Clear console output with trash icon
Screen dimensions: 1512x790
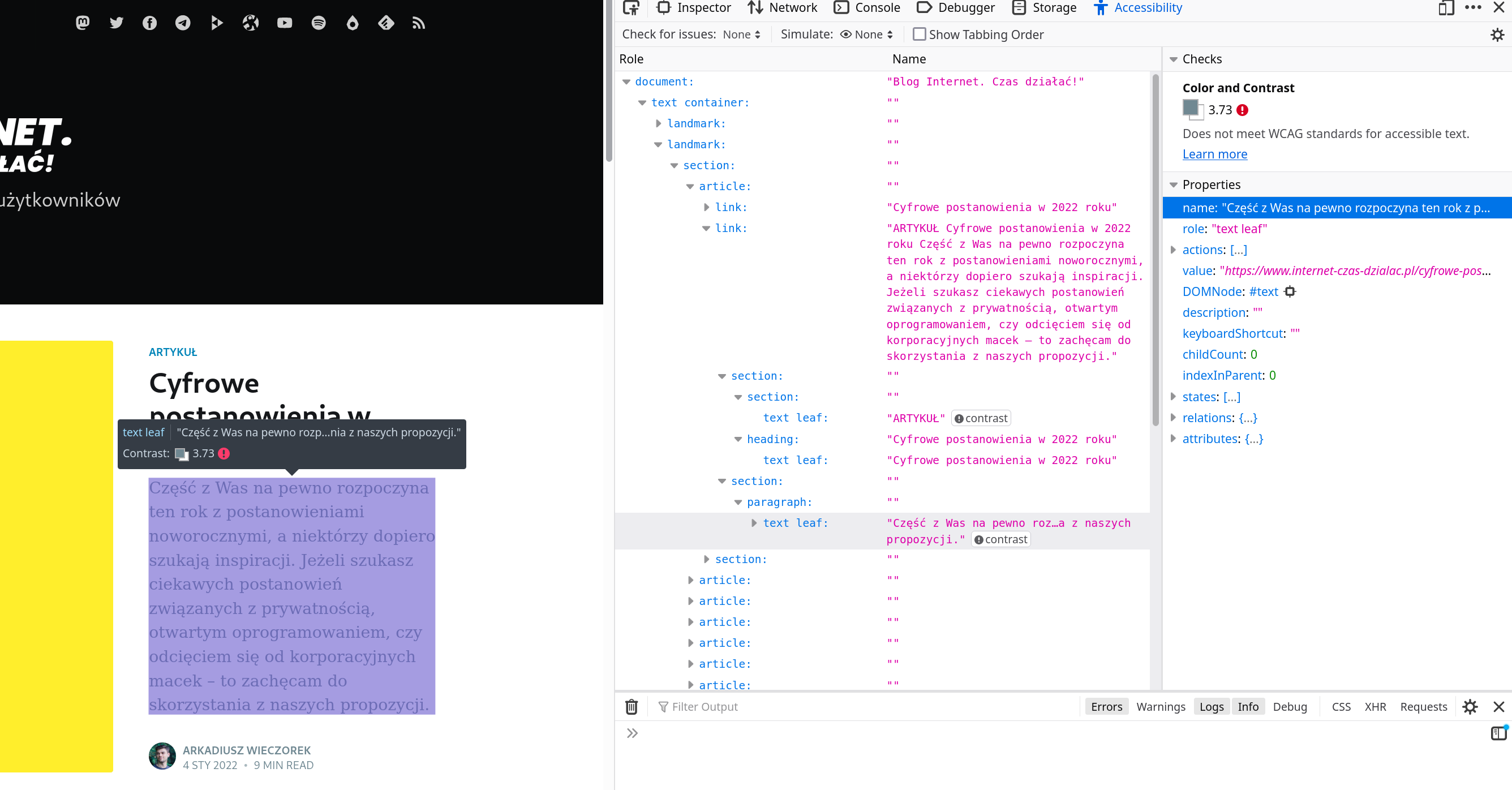(631, 707)
